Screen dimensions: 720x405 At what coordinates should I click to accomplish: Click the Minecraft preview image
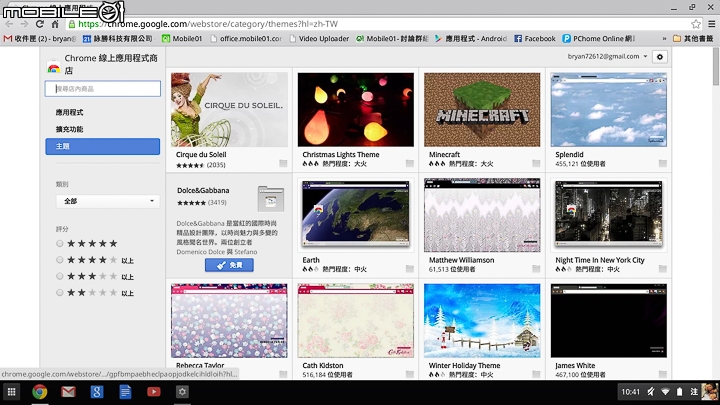(x=482, y=110)
